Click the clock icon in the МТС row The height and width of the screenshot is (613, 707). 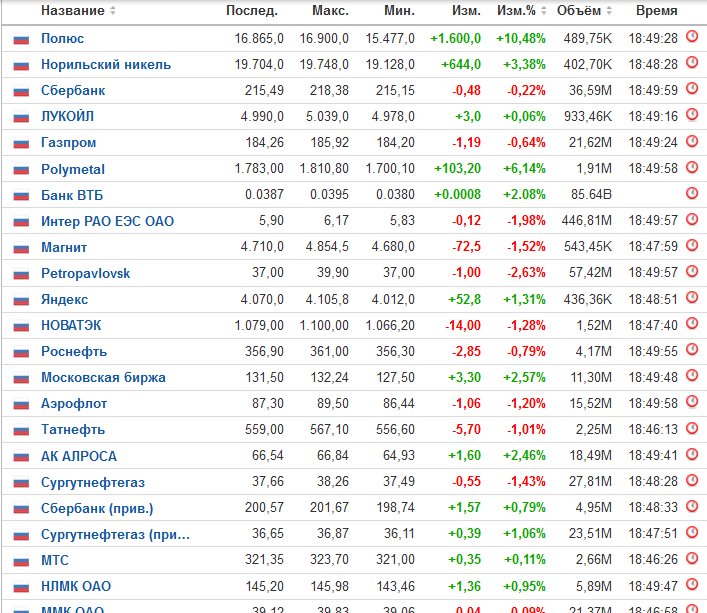coord(692,558)
